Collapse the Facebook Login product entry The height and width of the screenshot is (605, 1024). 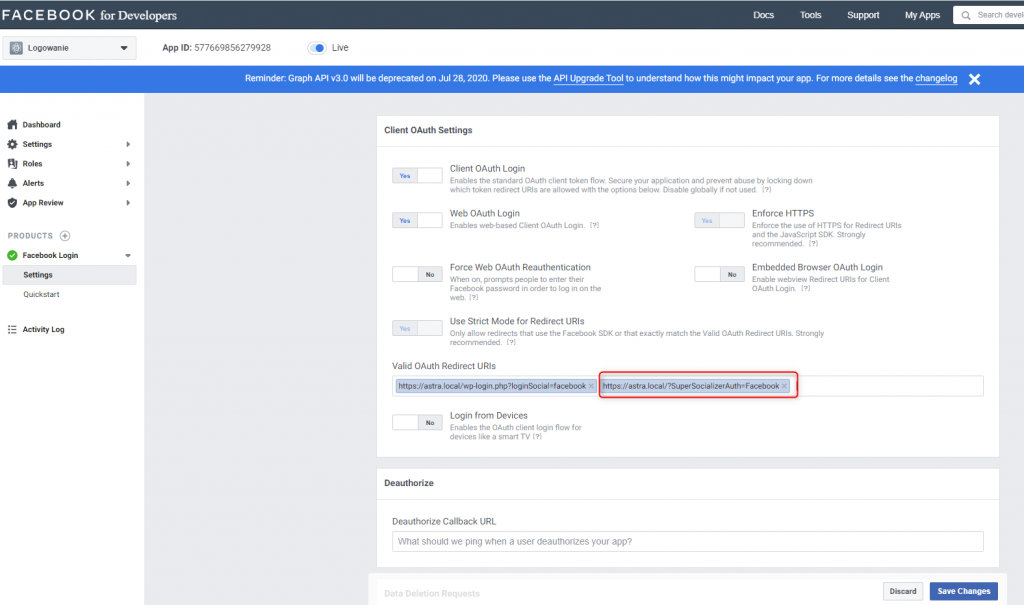pyautogui.click(x=126, y=255)
